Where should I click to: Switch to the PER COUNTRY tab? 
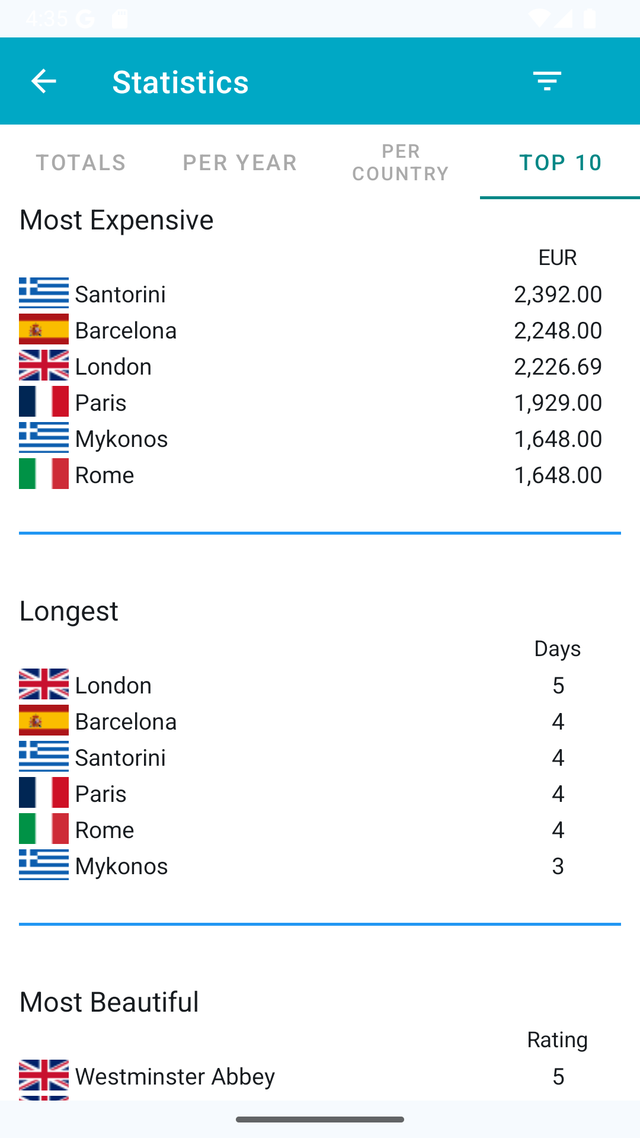(400, 163)
